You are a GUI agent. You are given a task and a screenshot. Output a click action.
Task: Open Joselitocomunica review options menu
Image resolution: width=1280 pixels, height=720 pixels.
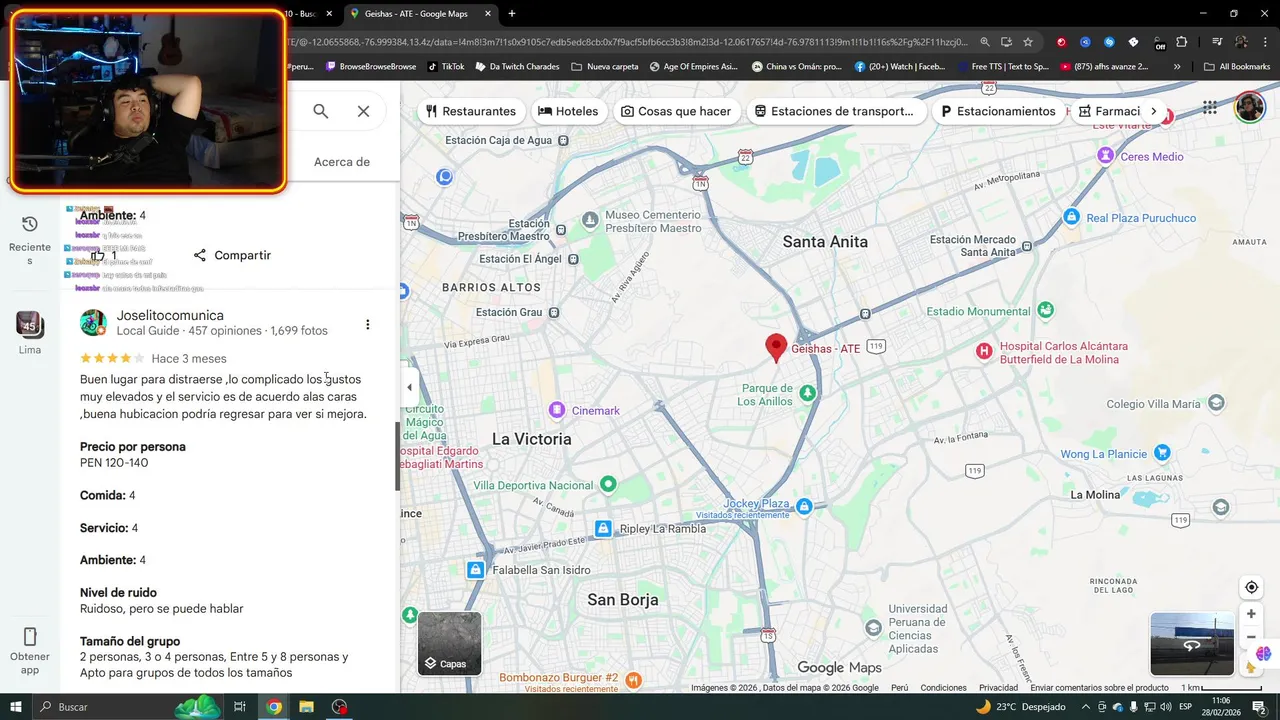pyautogui.click(x=368, y=324)
